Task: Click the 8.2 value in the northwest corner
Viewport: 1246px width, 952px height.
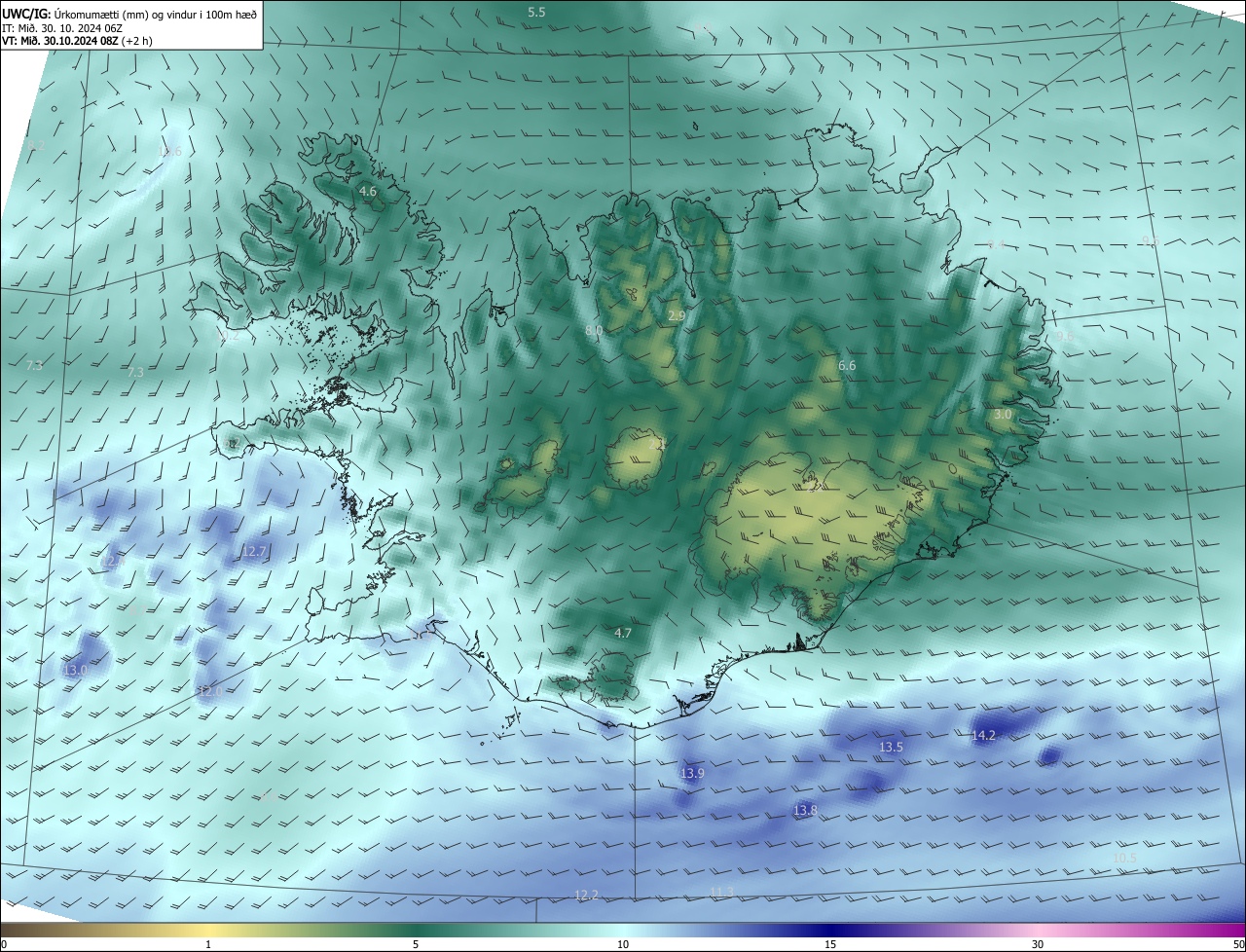Action: (x=36, y=146)
